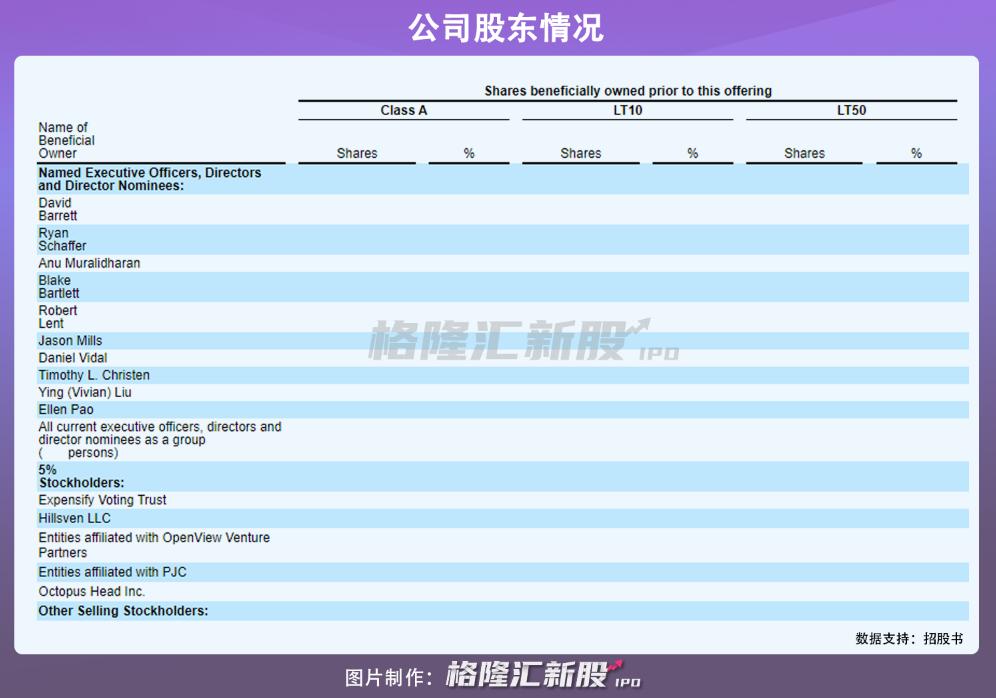
Task: Click the % subheader under Class A
Action: [469, 153]
